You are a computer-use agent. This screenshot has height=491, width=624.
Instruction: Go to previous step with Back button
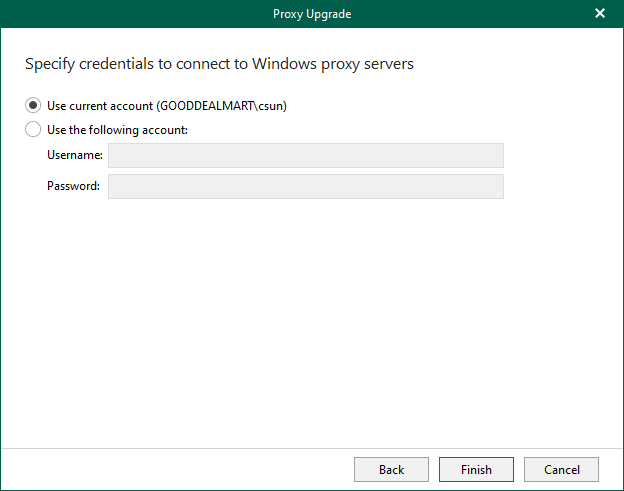pos(391,469)
